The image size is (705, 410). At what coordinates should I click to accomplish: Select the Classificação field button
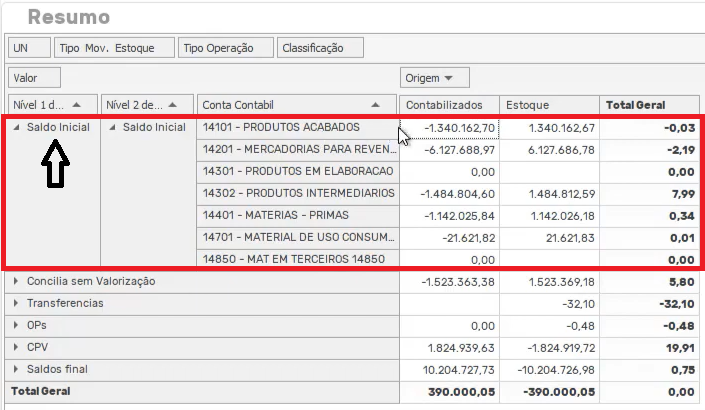click(x=312, y=47)
